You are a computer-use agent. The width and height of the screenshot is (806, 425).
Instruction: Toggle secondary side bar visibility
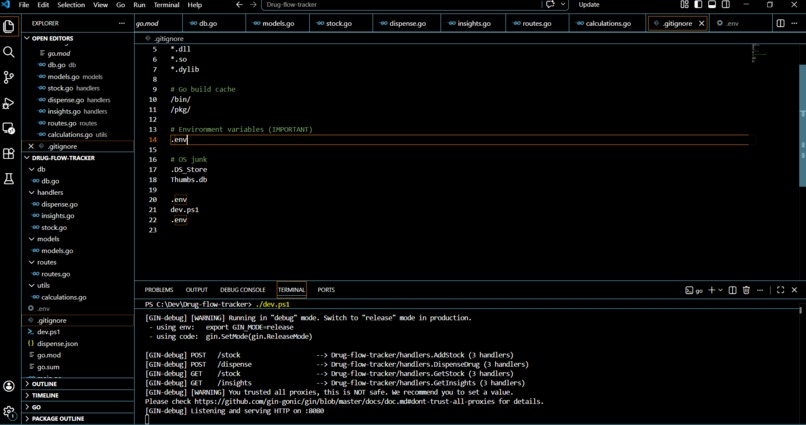[x=726, y=5]
